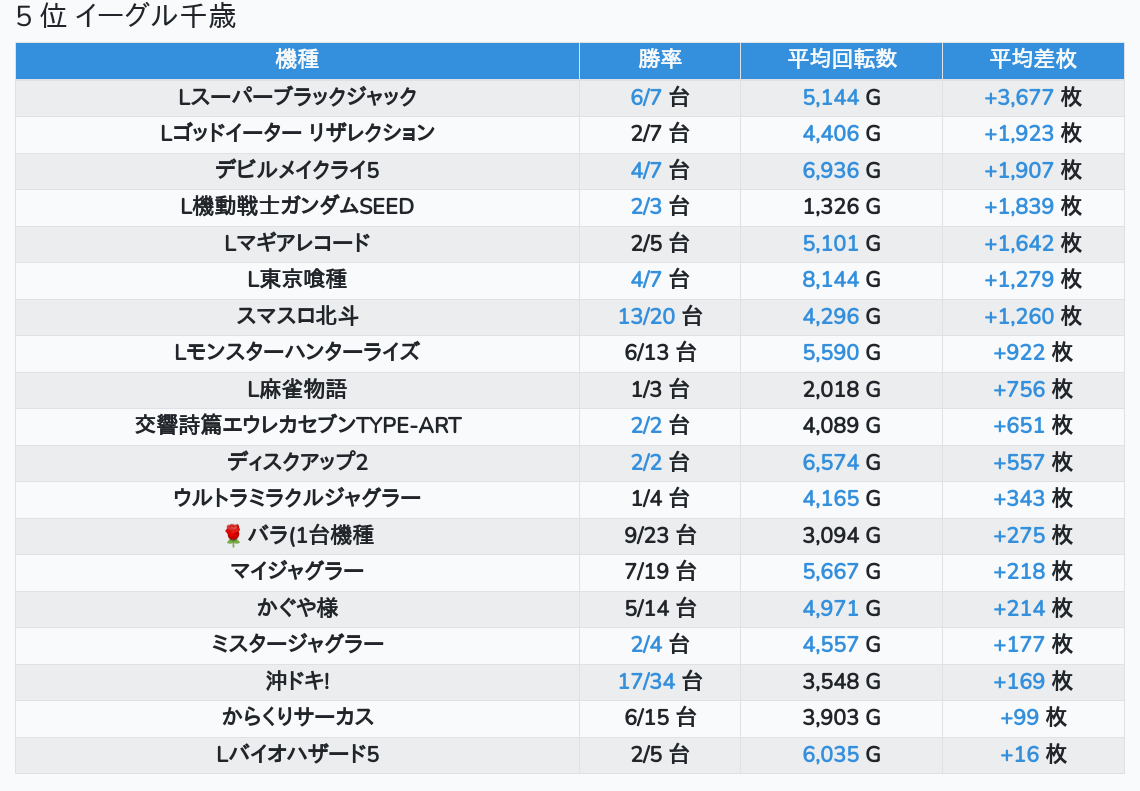Select the 7/19 台 win rate
The image size is (1140, 791).
tap(659, 571)
